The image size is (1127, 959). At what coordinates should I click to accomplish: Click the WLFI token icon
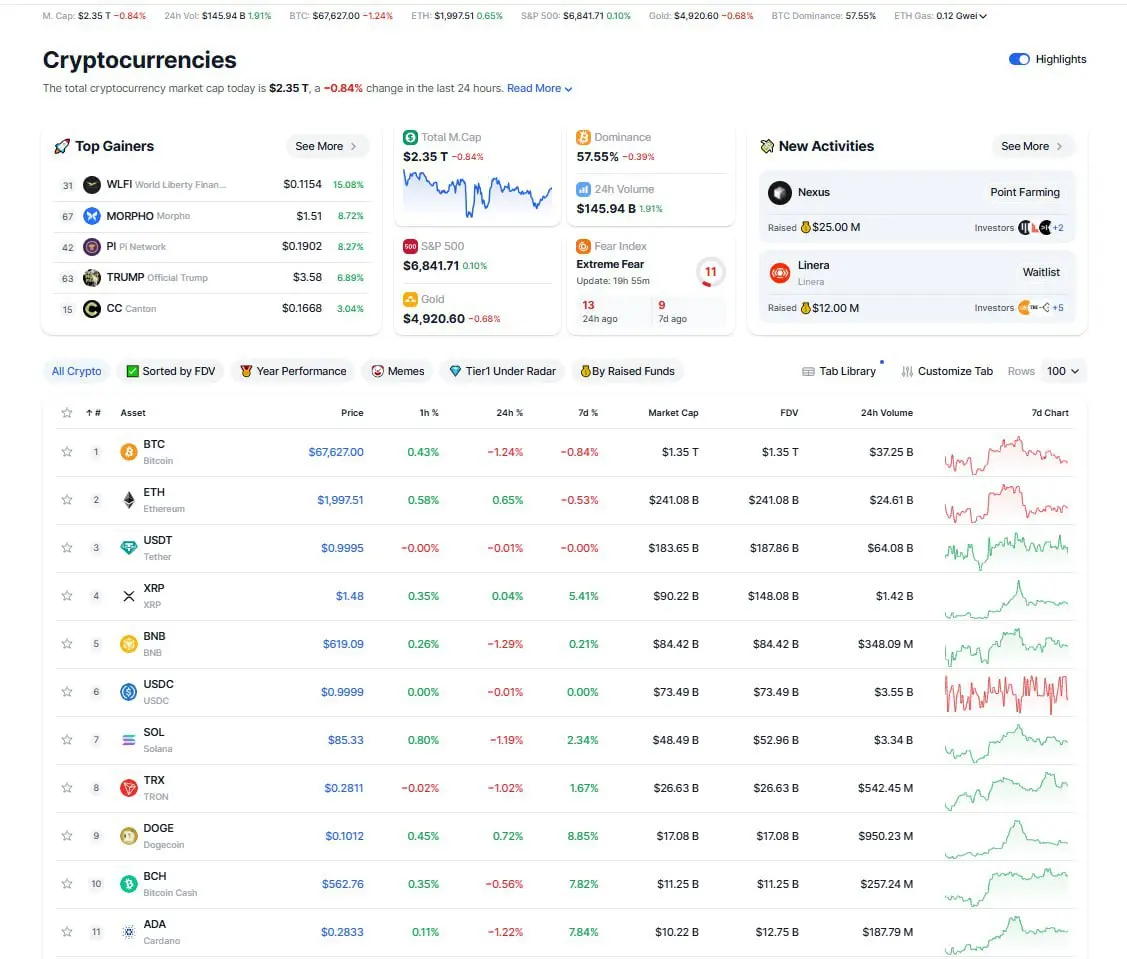92,185
